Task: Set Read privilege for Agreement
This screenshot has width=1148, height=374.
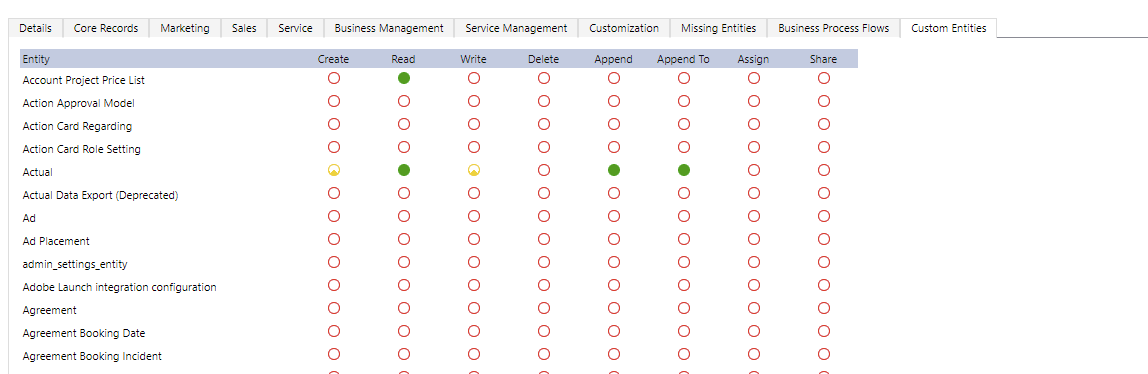Action: [x=403, y=308]
